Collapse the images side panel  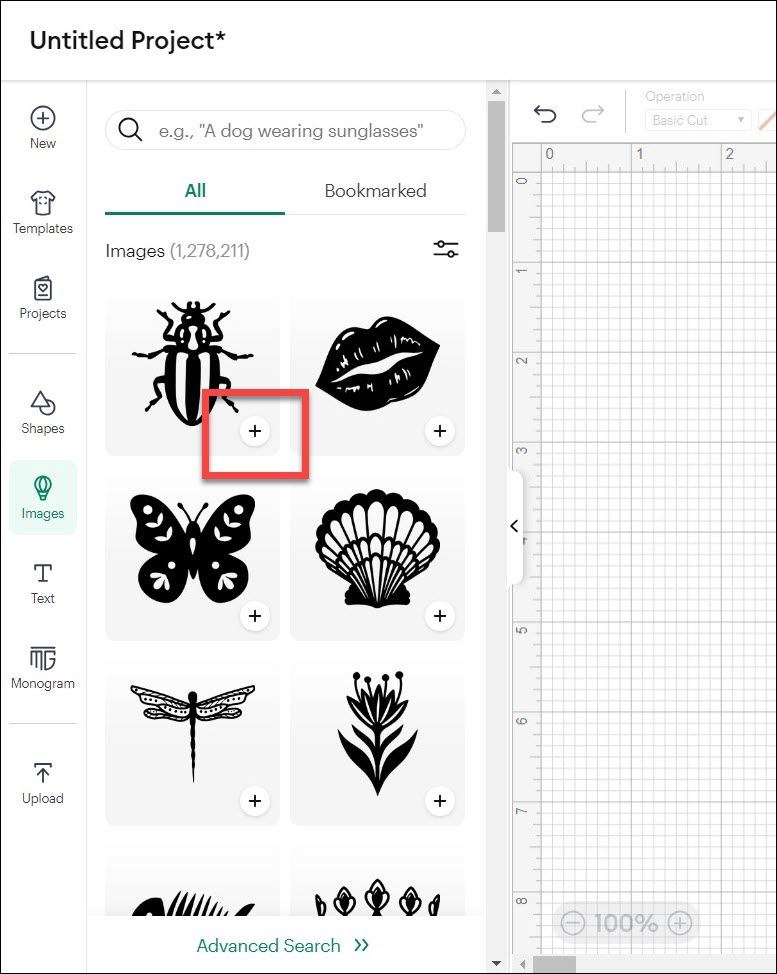(x=514, y=526)
